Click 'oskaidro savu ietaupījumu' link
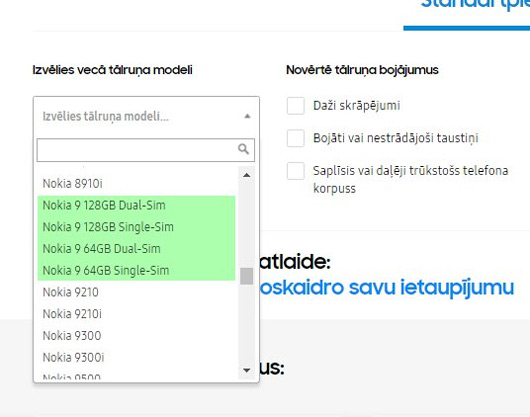530x417 pixels. coord(386,288)
